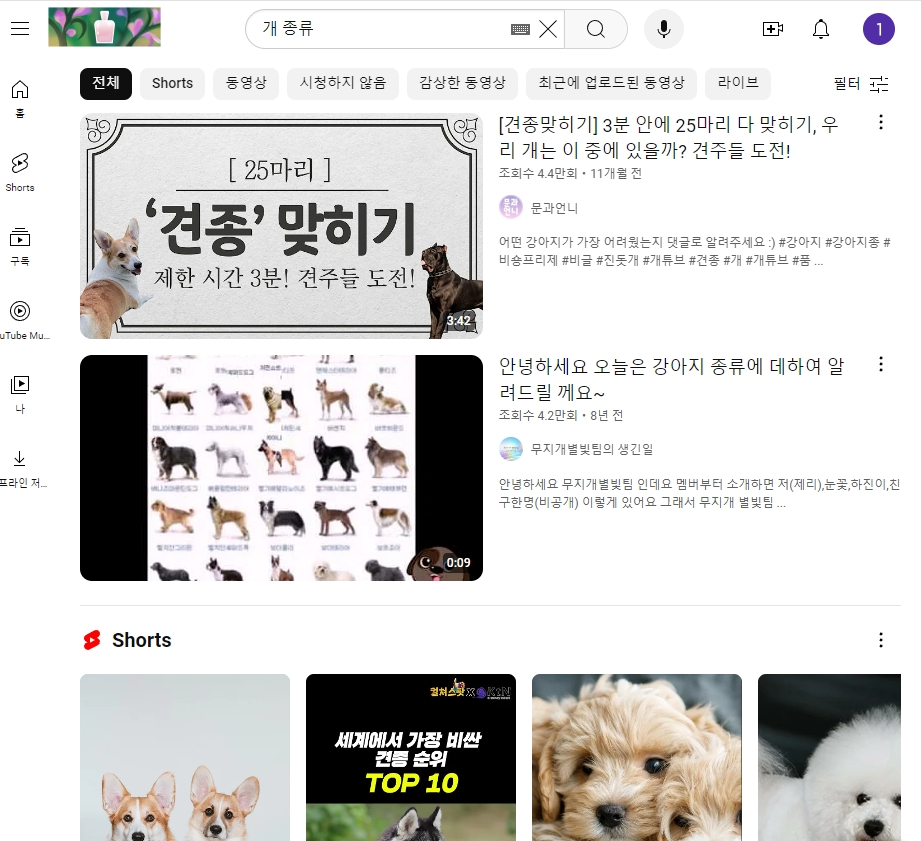
Task: Open the three-dot menu beside the Shorts section
Action: (x=880, y=639)
